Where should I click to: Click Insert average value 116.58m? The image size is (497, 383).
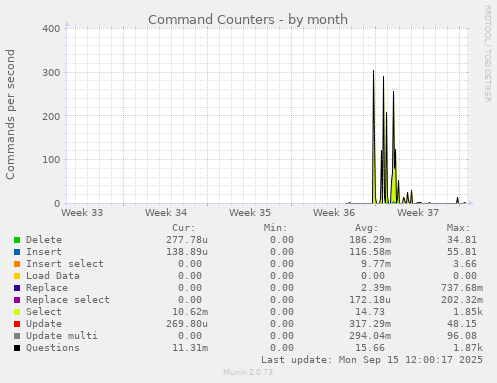point(370,252)
